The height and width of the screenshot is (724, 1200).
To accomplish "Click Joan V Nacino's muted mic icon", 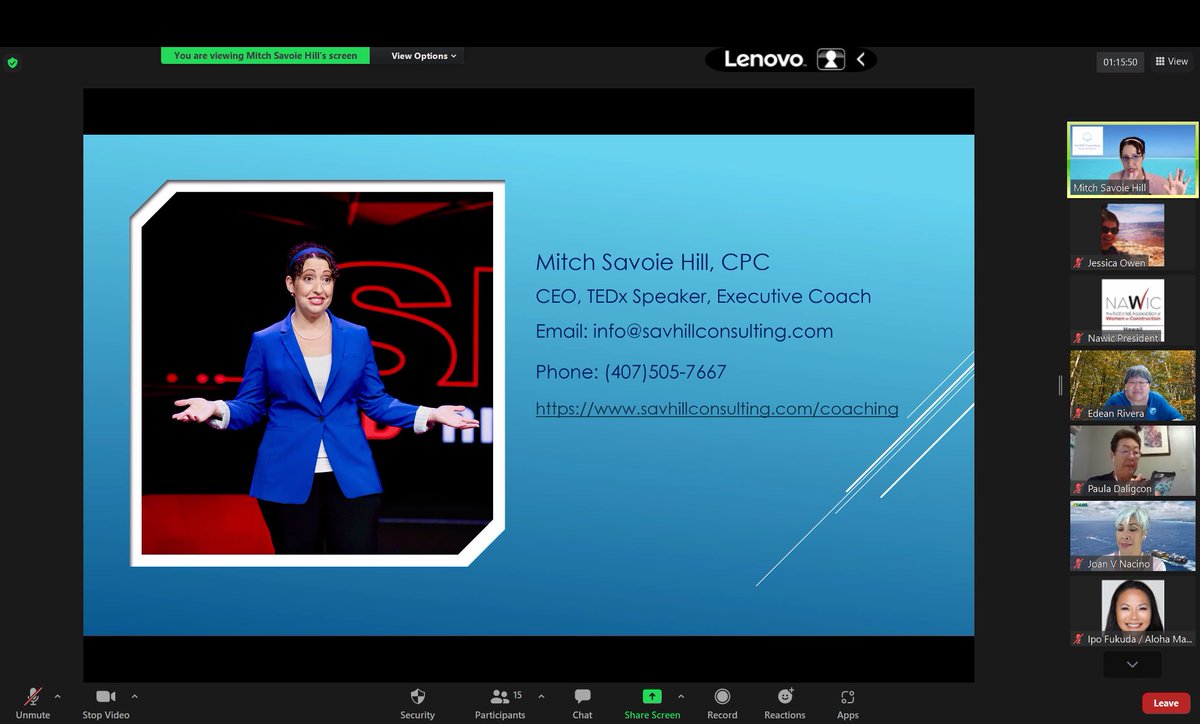I will [1079, 564].
